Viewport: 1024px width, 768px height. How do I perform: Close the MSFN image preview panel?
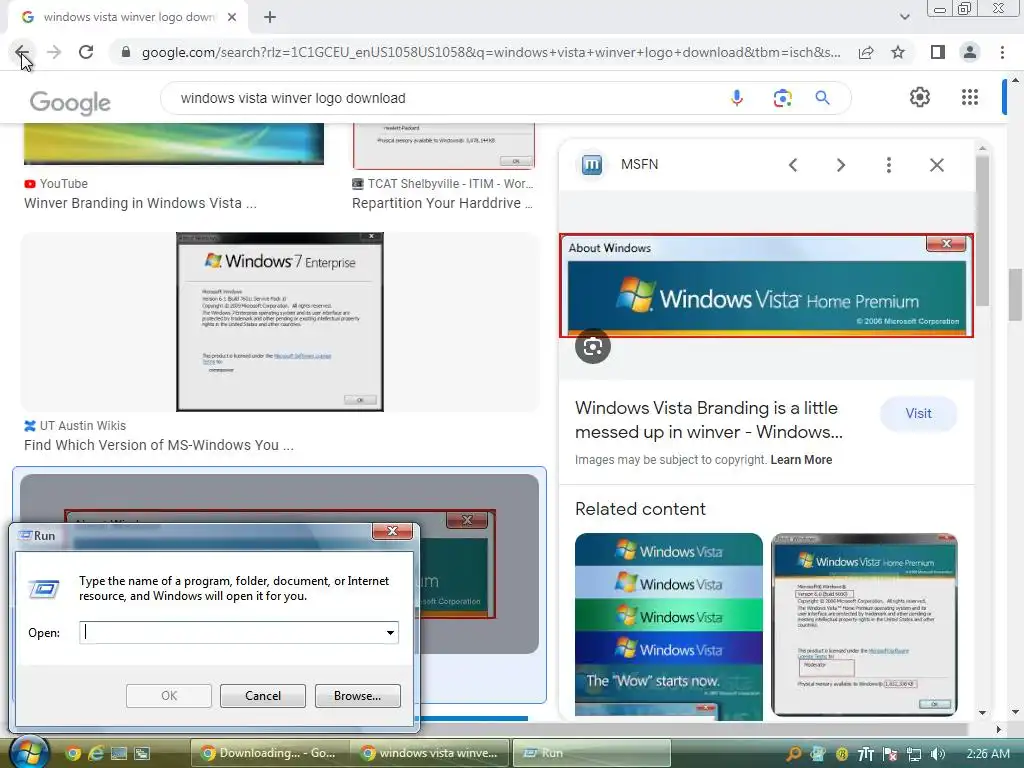click(936, 165)
